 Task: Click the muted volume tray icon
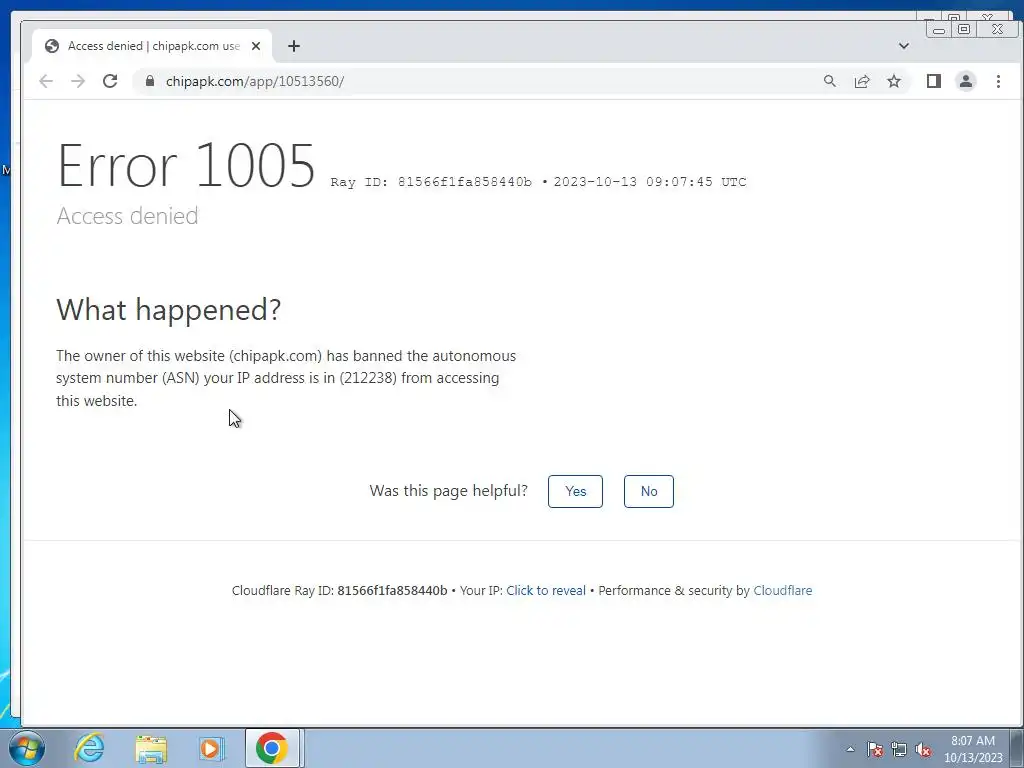pos(923,749)
